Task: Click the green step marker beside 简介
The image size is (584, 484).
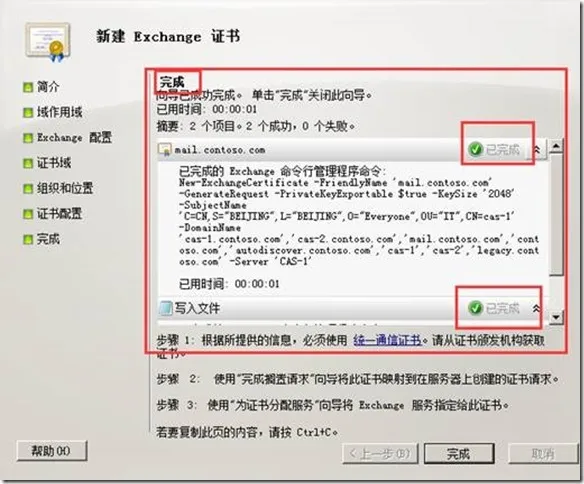Action: (x=28, y=87)
